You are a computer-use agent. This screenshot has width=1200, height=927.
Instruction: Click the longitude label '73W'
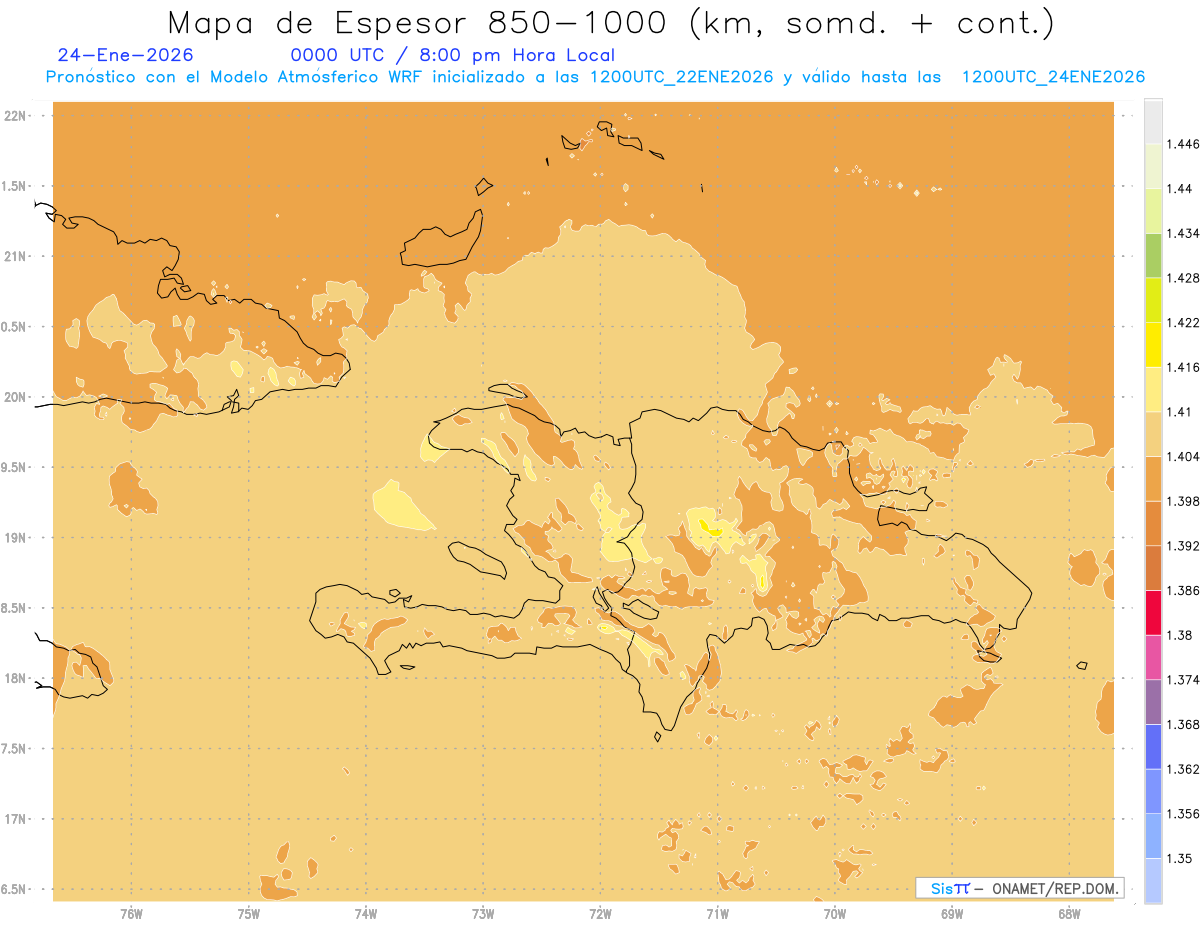pos(483,914)
